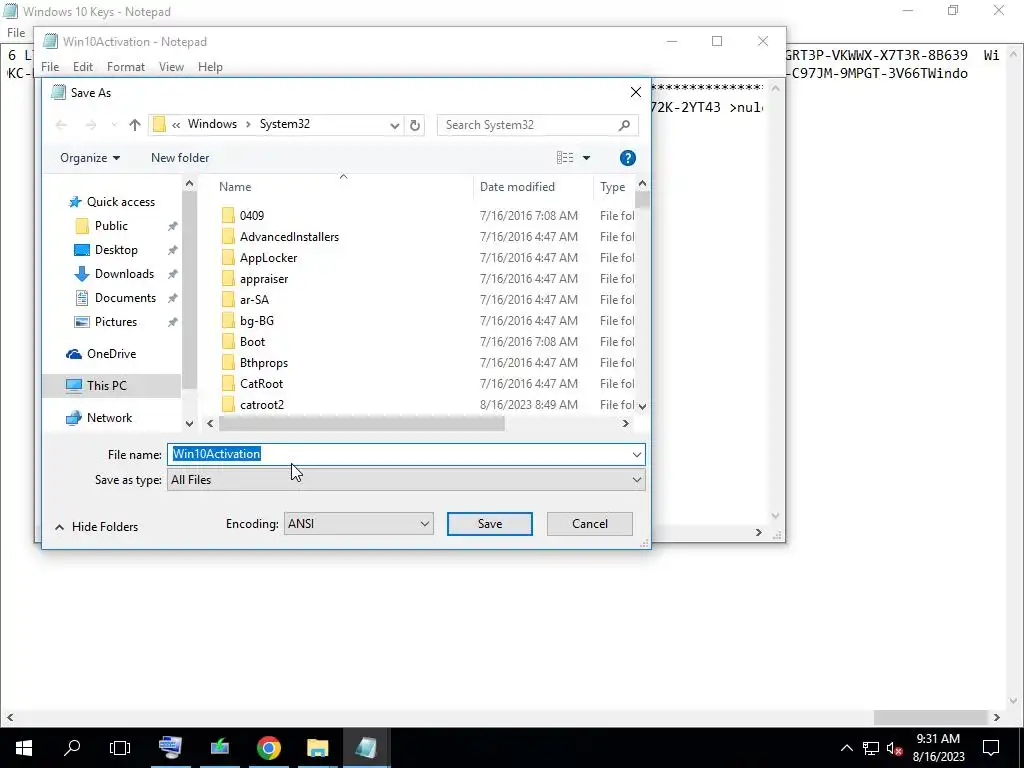Screen dimensions: 1024x768
Task: Open the Save As help icon
Action: [627, 158]
